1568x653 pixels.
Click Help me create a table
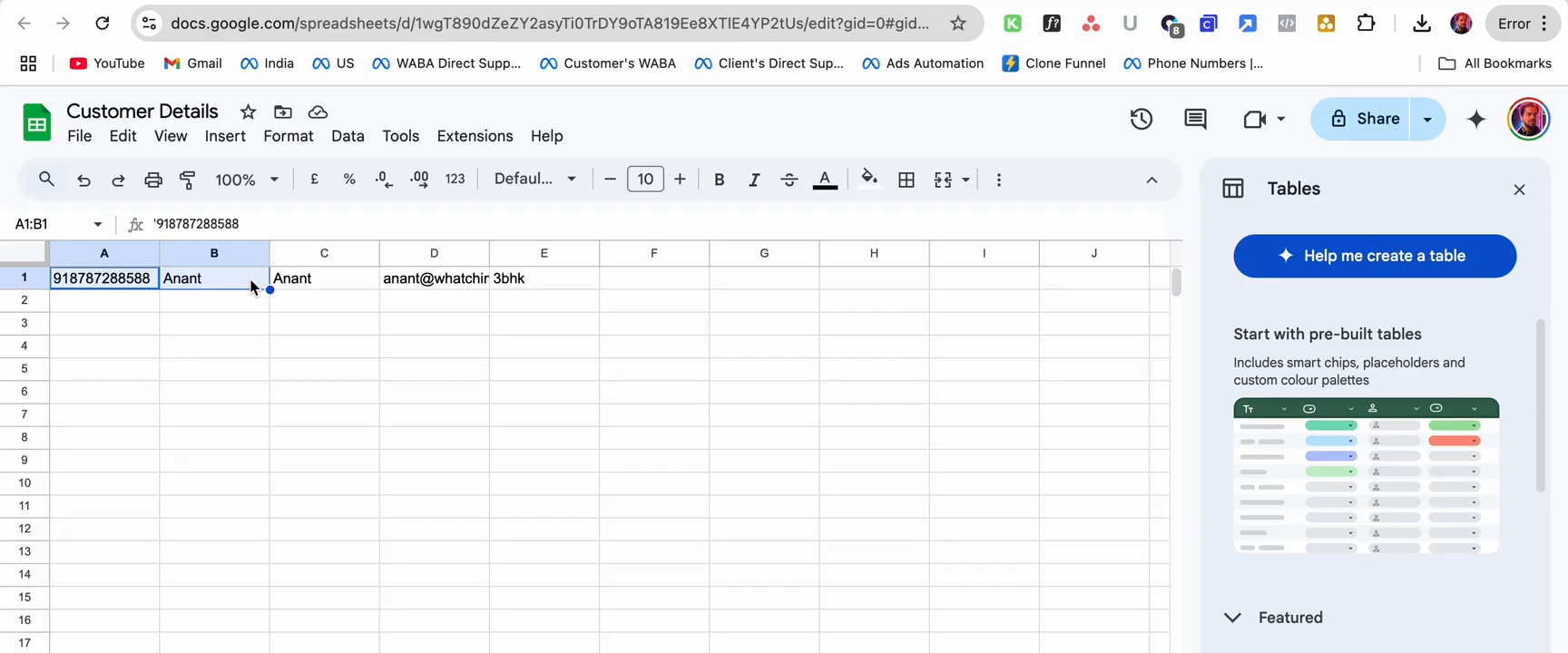click(x=1375, y=256)
